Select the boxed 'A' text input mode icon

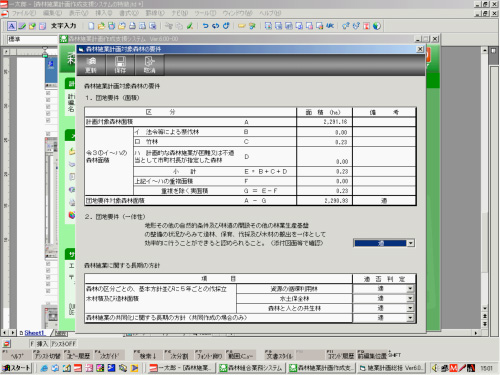click(12, 26)
